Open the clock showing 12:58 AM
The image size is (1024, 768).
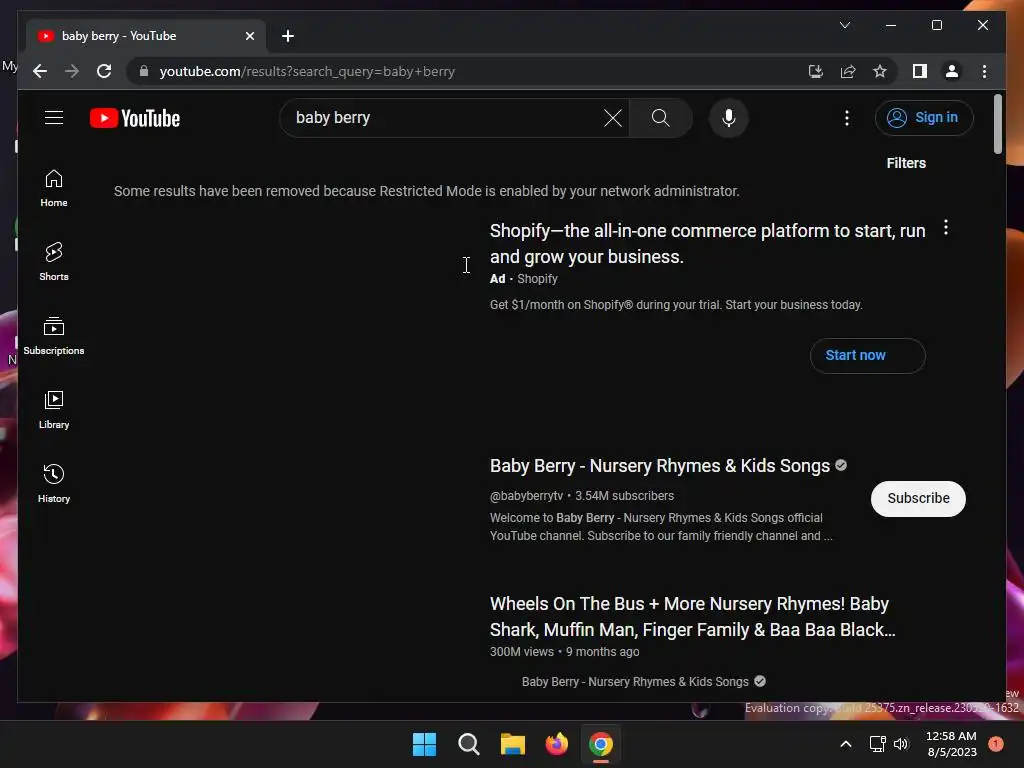952,744
